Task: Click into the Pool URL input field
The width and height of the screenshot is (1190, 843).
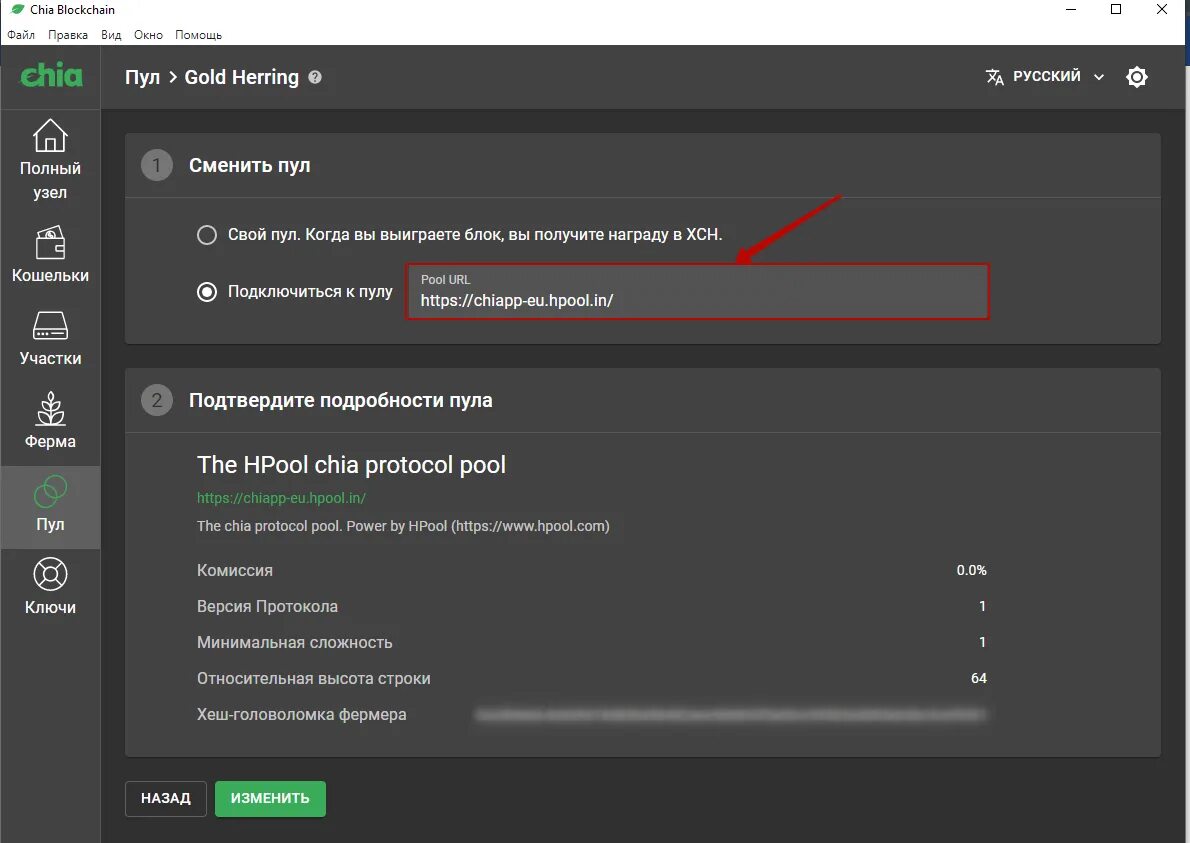Action: (x=697, y=291)
